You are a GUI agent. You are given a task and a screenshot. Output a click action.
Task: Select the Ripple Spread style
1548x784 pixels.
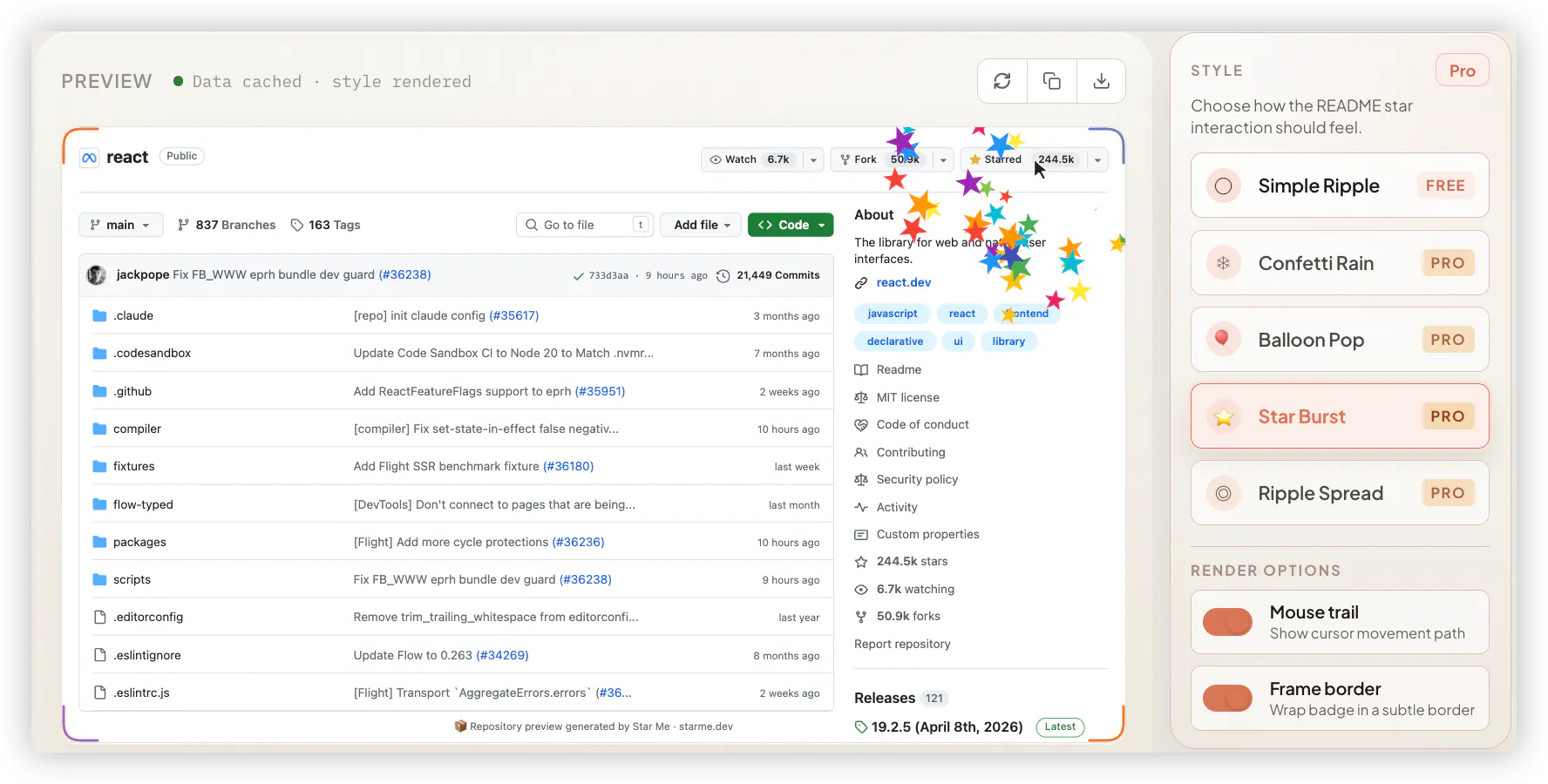pos(1340,493)
